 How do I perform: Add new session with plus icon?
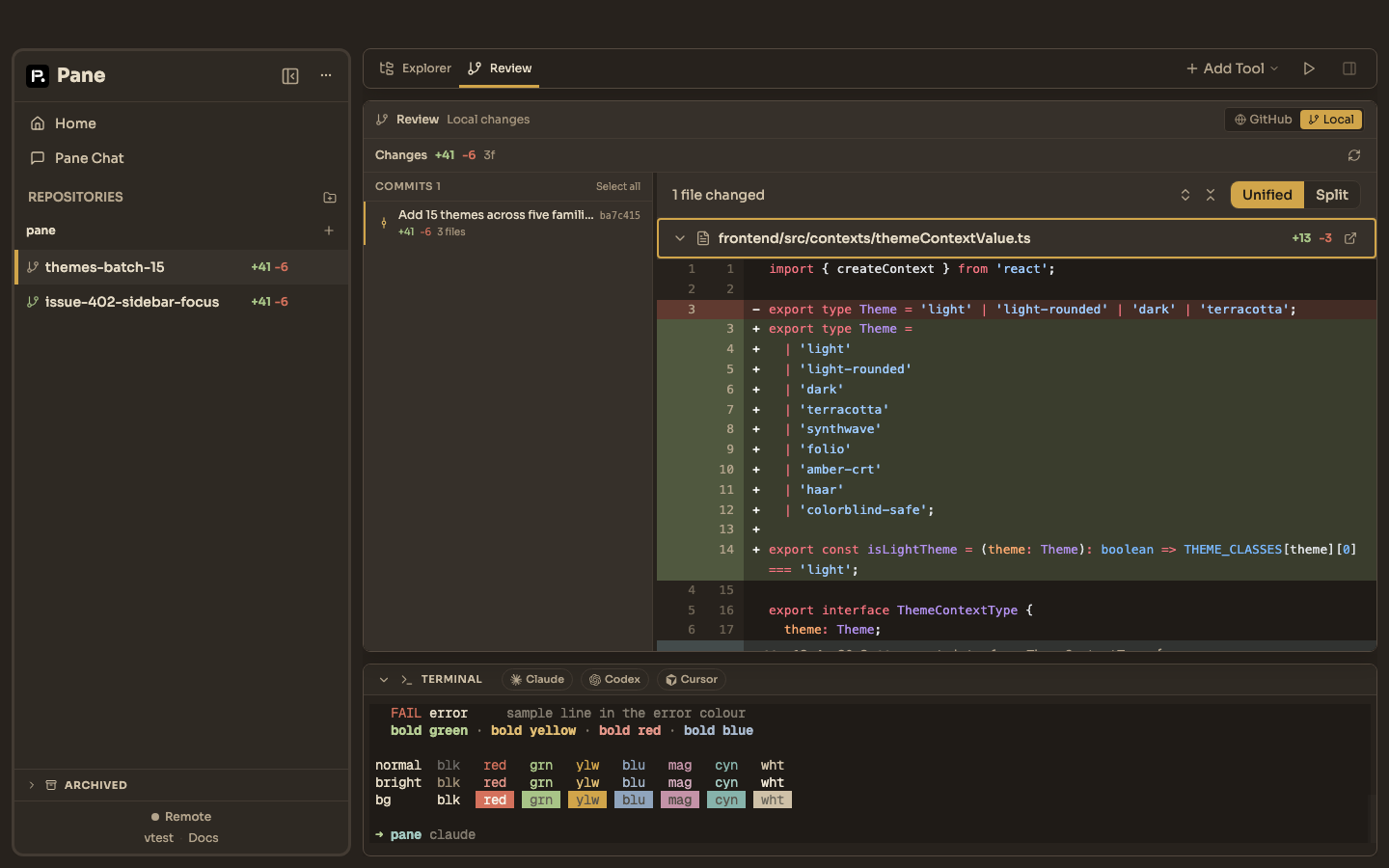tap(329, 231)
